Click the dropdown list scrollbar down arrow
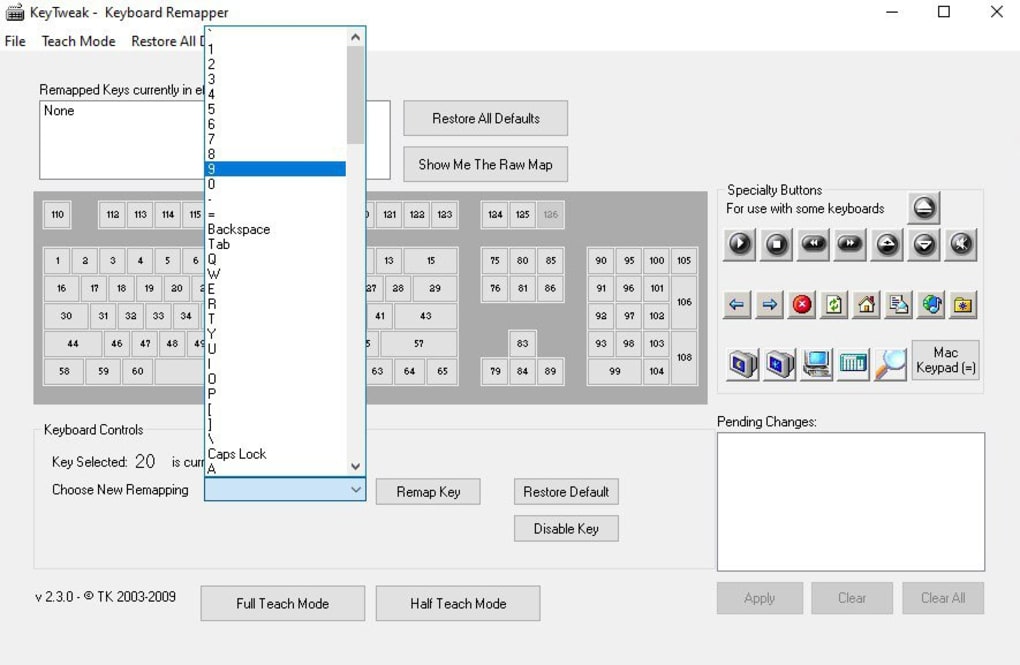Image resolution: width=1020 pixels, height=665 pixels. coord(355,466)
